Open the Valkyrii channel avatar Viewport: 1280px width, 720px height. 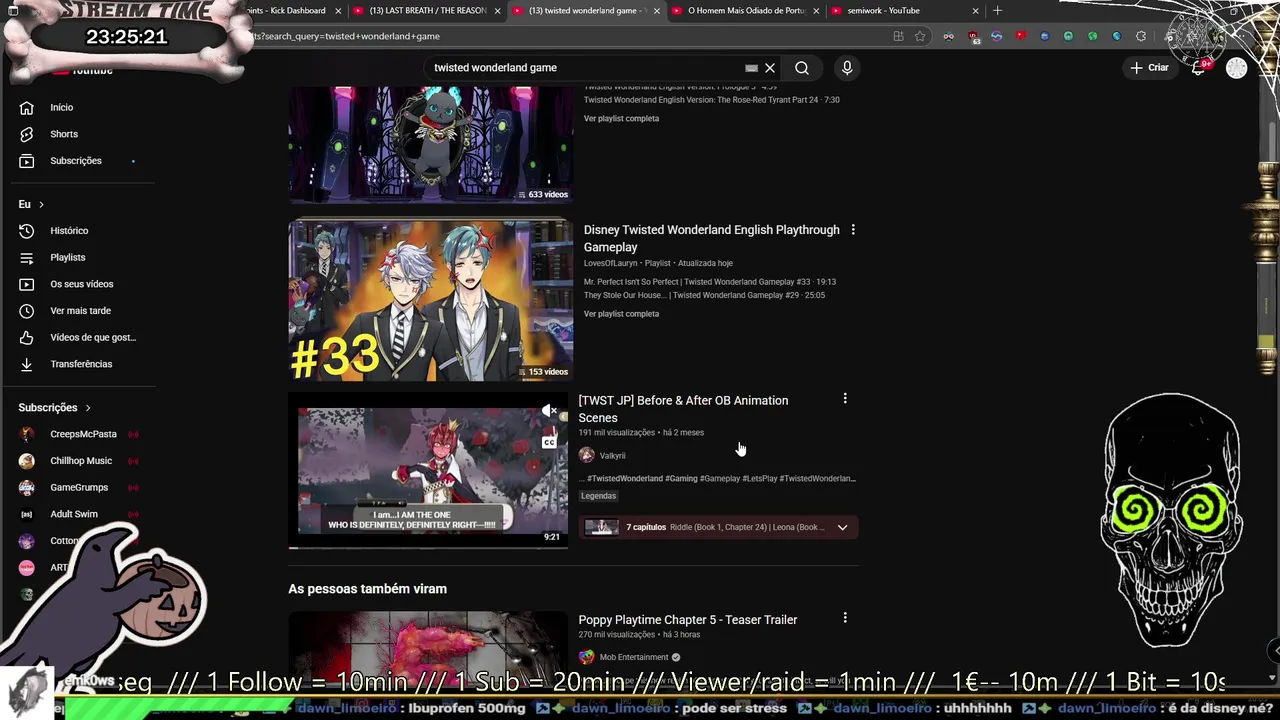(587, 455)
